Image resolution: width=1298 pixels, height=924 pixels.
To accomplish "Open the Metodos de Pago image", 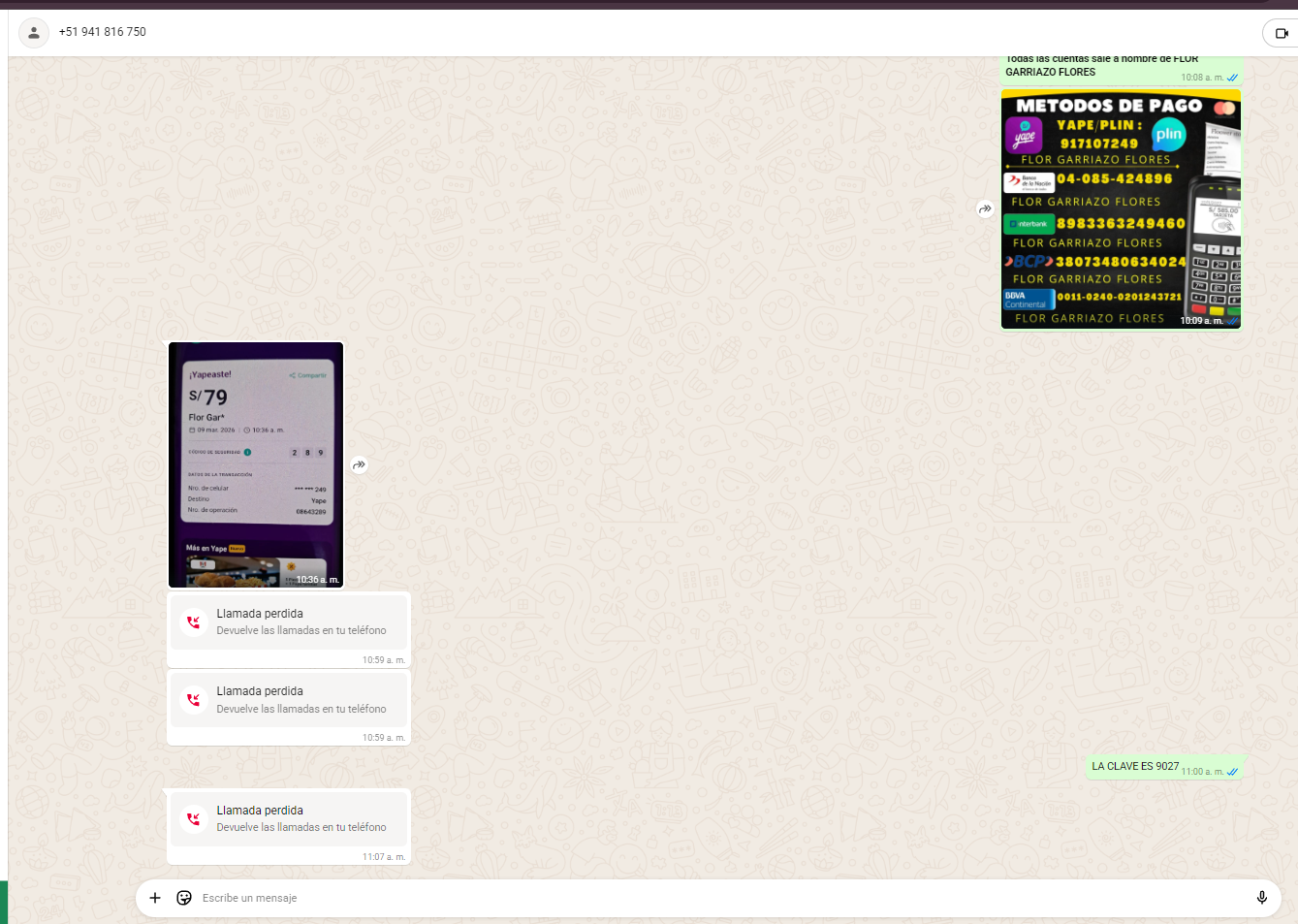I will coord(1121,210).
